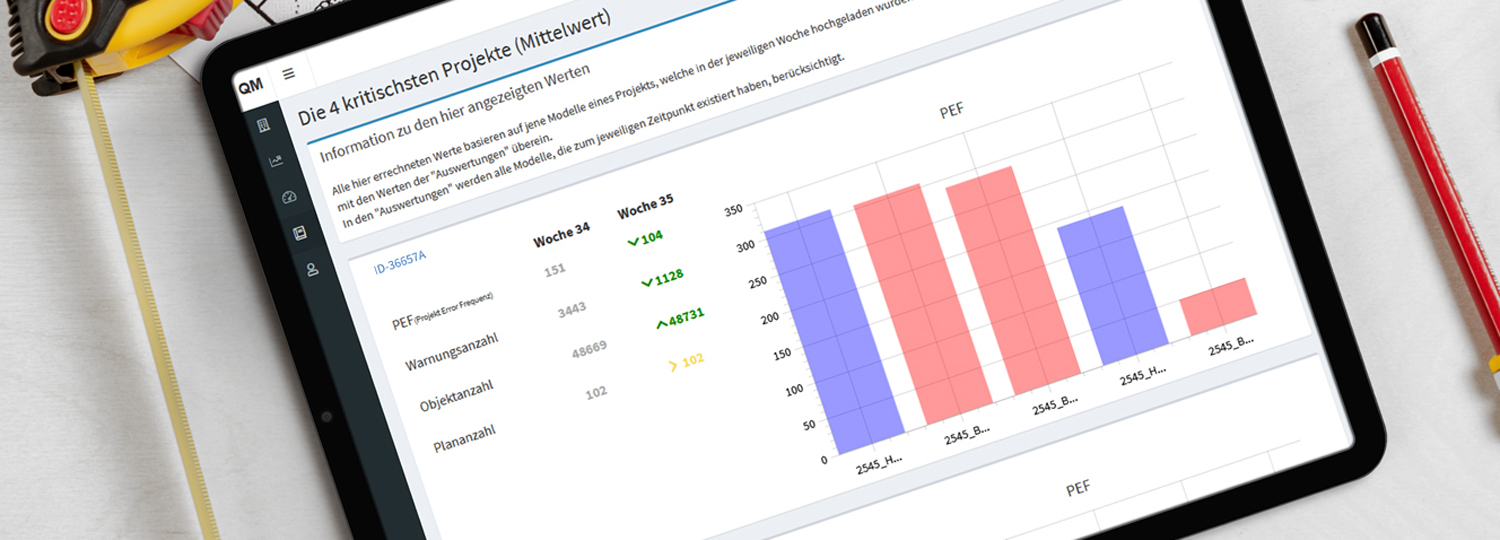Click the Woche 34 column header

click(561, 236)
